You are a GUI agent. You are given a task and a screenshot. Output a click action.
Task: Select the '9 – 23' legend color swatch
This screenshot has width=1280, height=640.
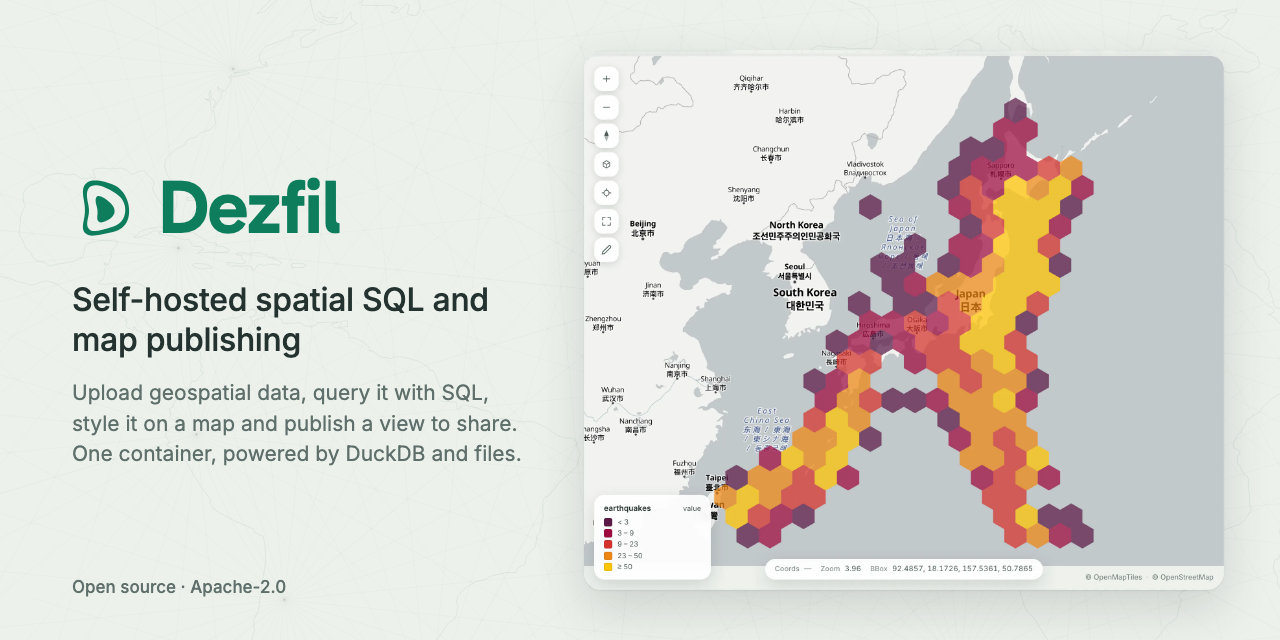[608, 544]
